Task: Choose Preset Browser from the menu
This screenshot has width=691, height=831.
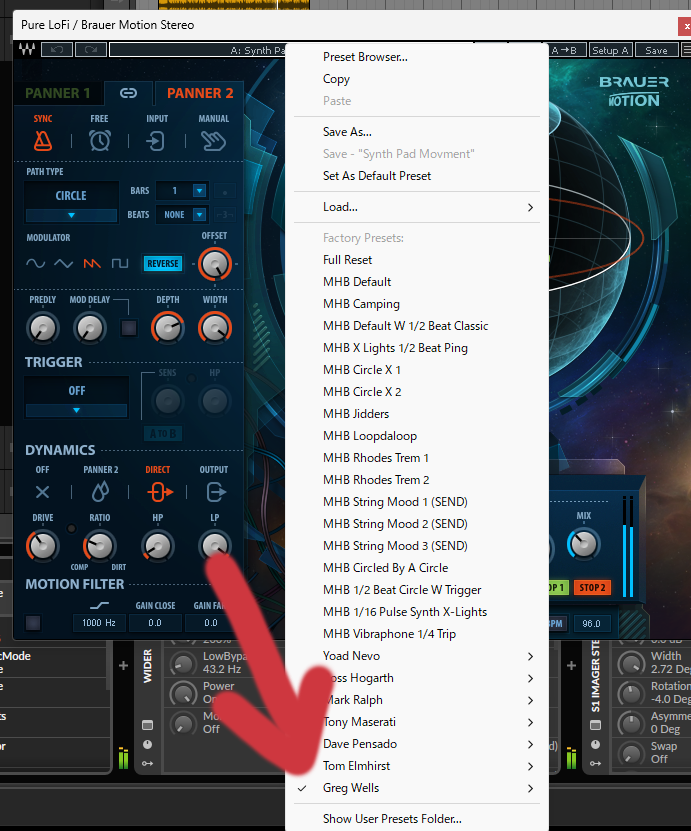Action: click(x=365, y=57)
